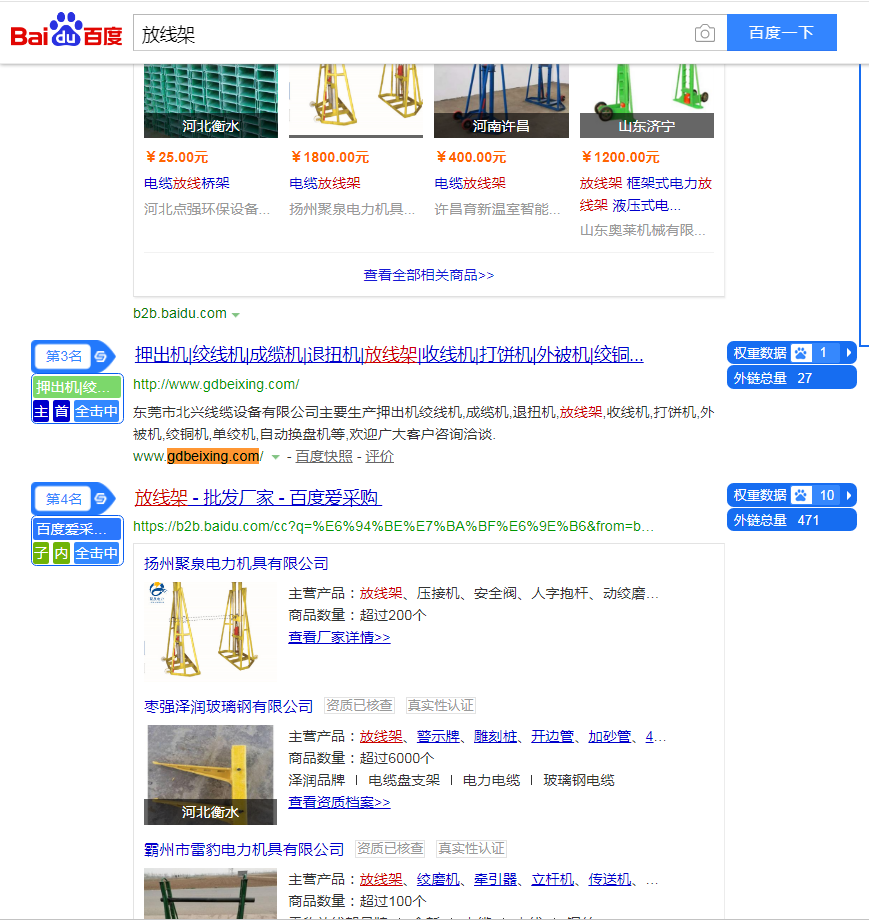Screen dimensions: 869x923
Task: Click 警示牌 product link
Action: click(x=438, y=736)
